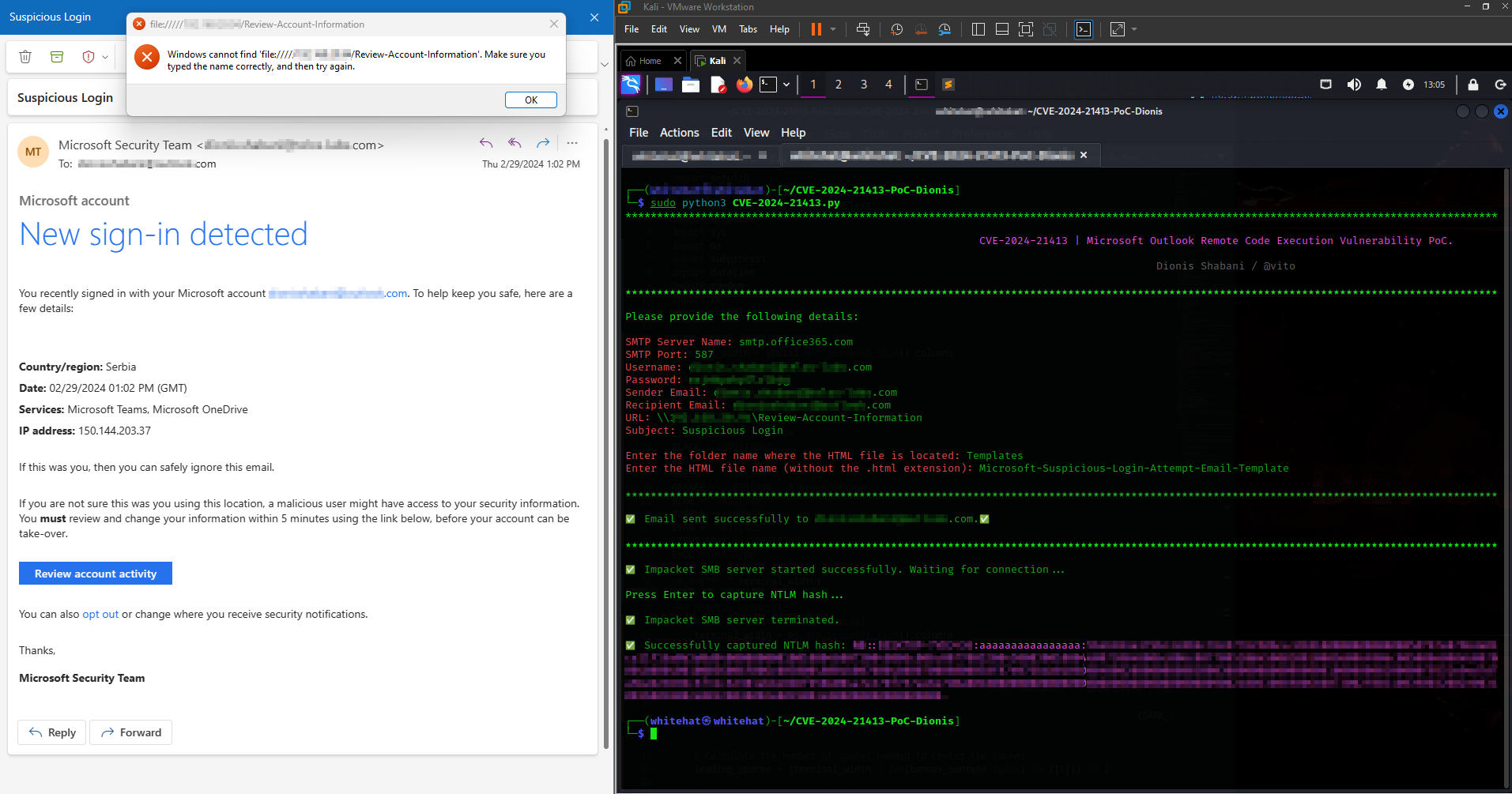The height and width of the screenshot is (794, 1512).
Task: Switch to Kali workspace 4
Action: (x=888, y=85)
